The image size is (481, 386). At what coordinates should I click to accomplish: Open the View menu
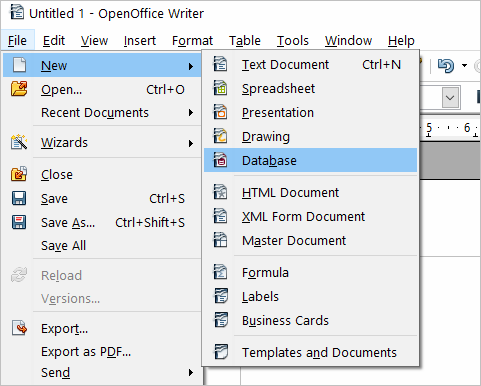(x=94, y=41)
